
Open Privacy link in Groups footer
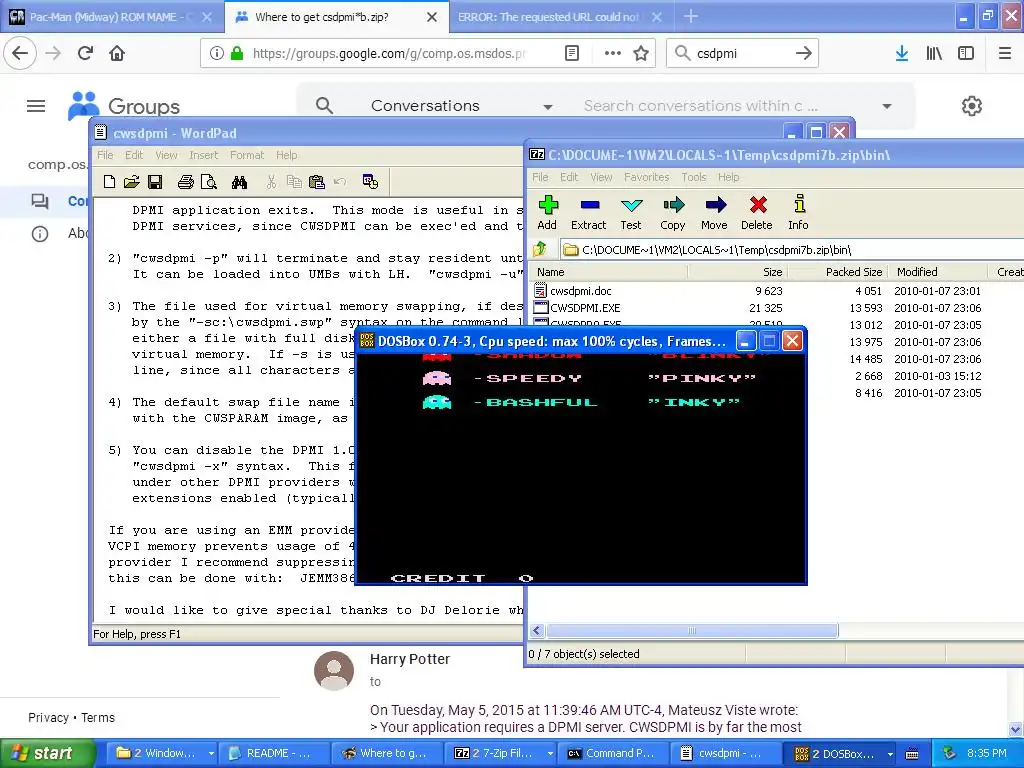pos(48,718)
